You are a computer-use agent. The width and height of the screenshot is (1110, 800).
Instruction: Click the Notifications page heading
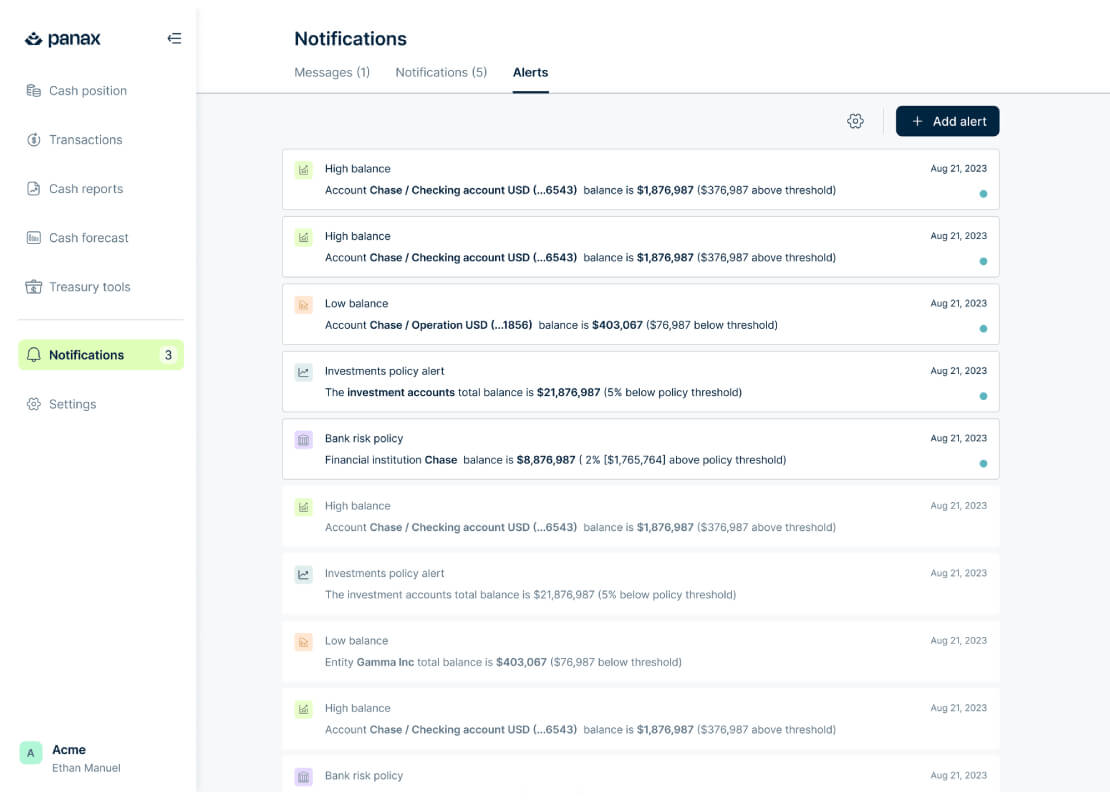[x=350, y=38]
